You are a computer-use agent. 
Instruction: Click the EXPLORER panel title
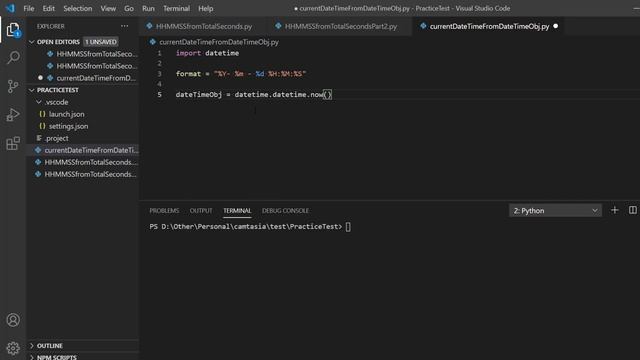point(51,26)
